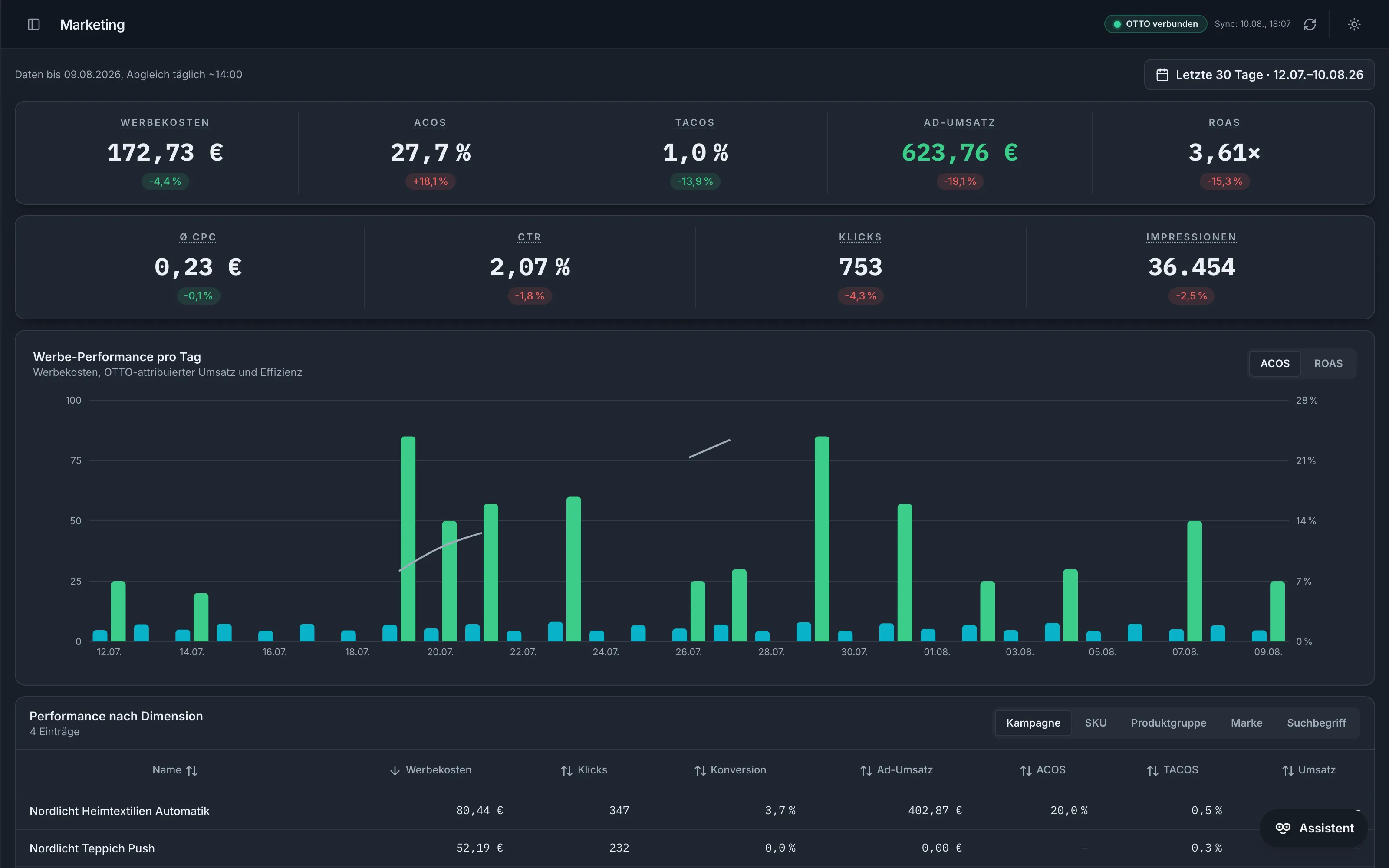
Task: Click the -4,3 % change badge under Klicks
Action: click(x=860, y=296)
